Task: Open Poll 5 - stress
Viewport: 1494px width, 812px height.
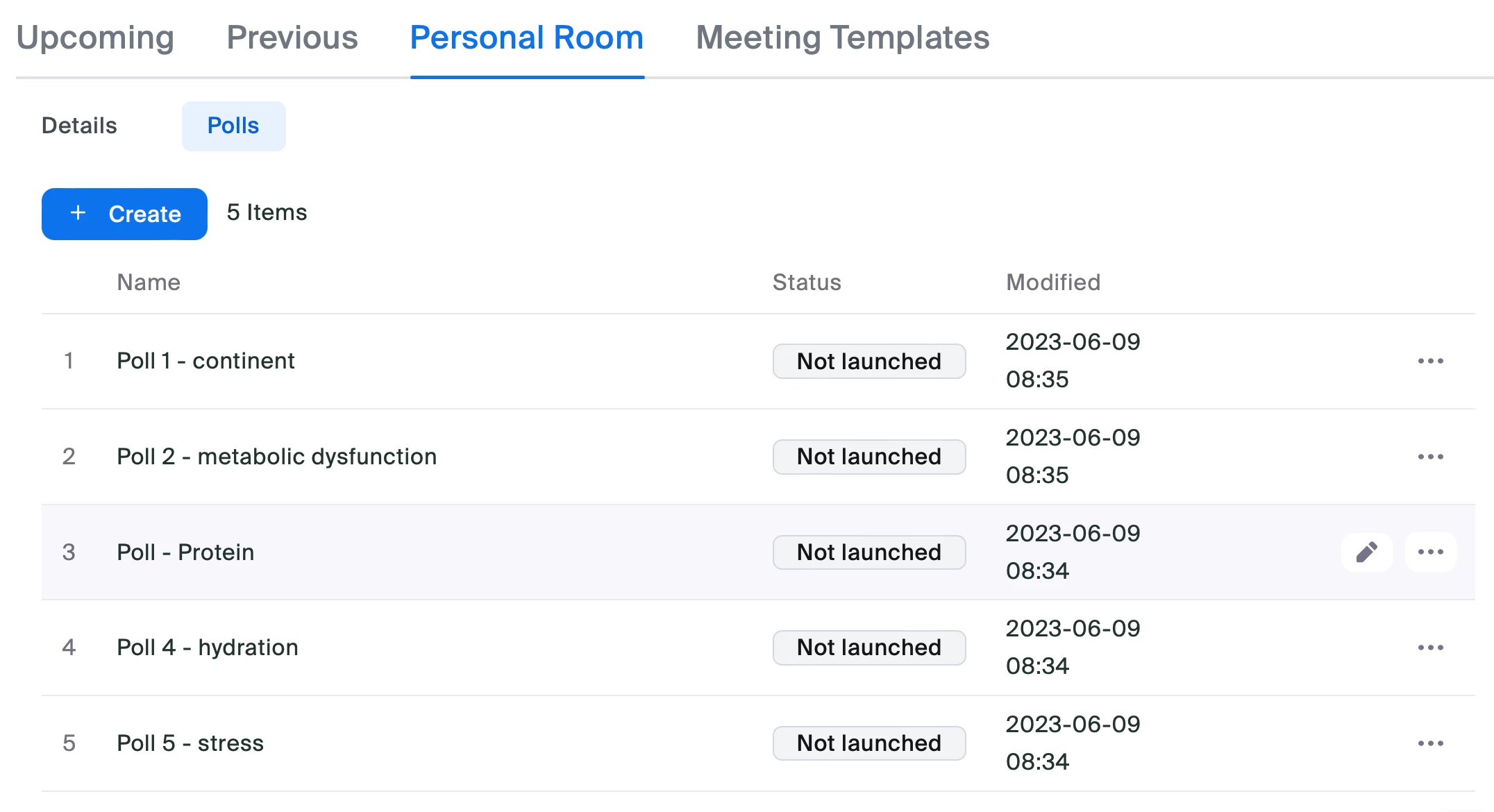Action: click(x=190, y=743)
